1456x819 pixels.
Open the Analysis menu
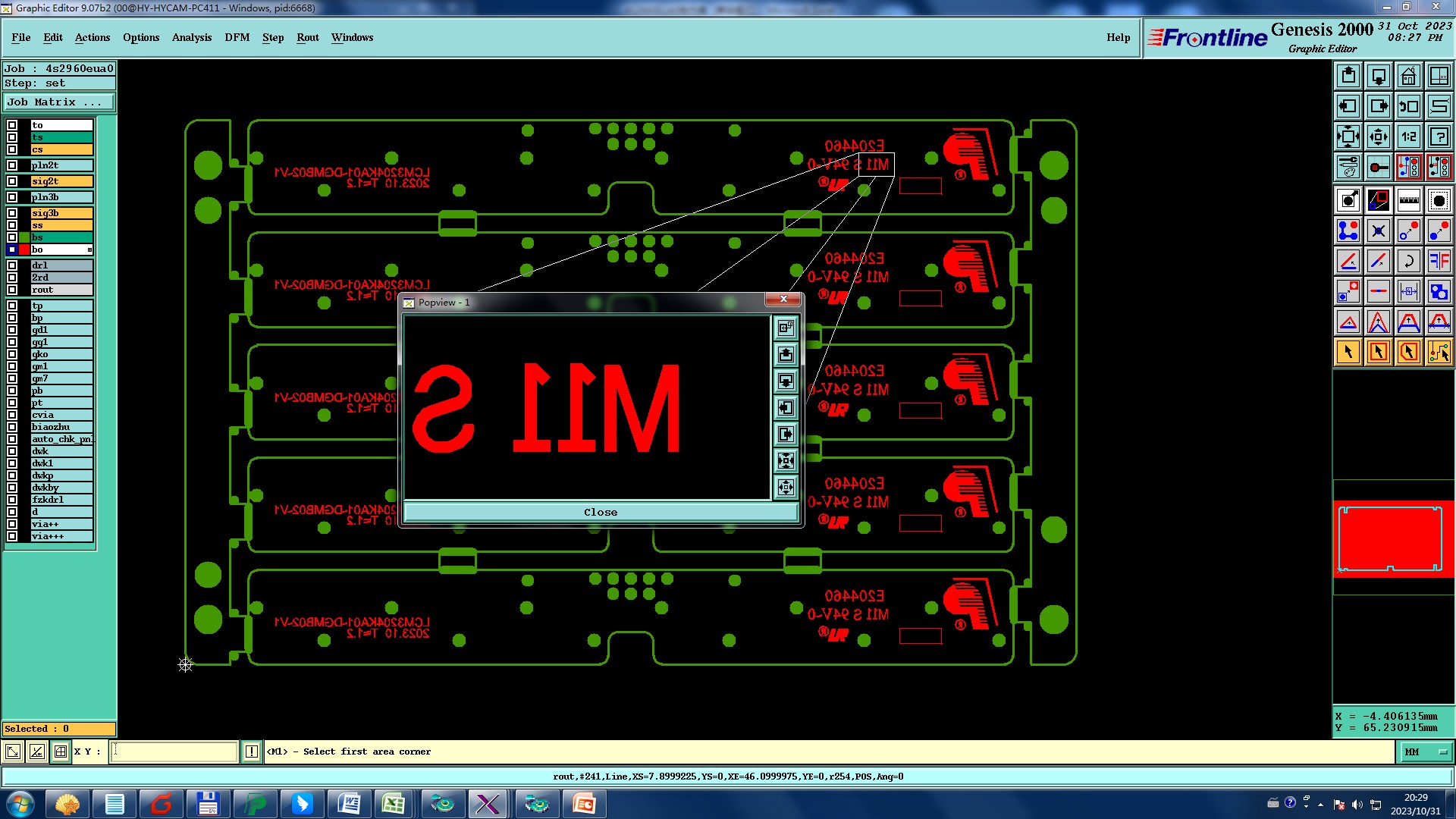click(x=191, y=37)
